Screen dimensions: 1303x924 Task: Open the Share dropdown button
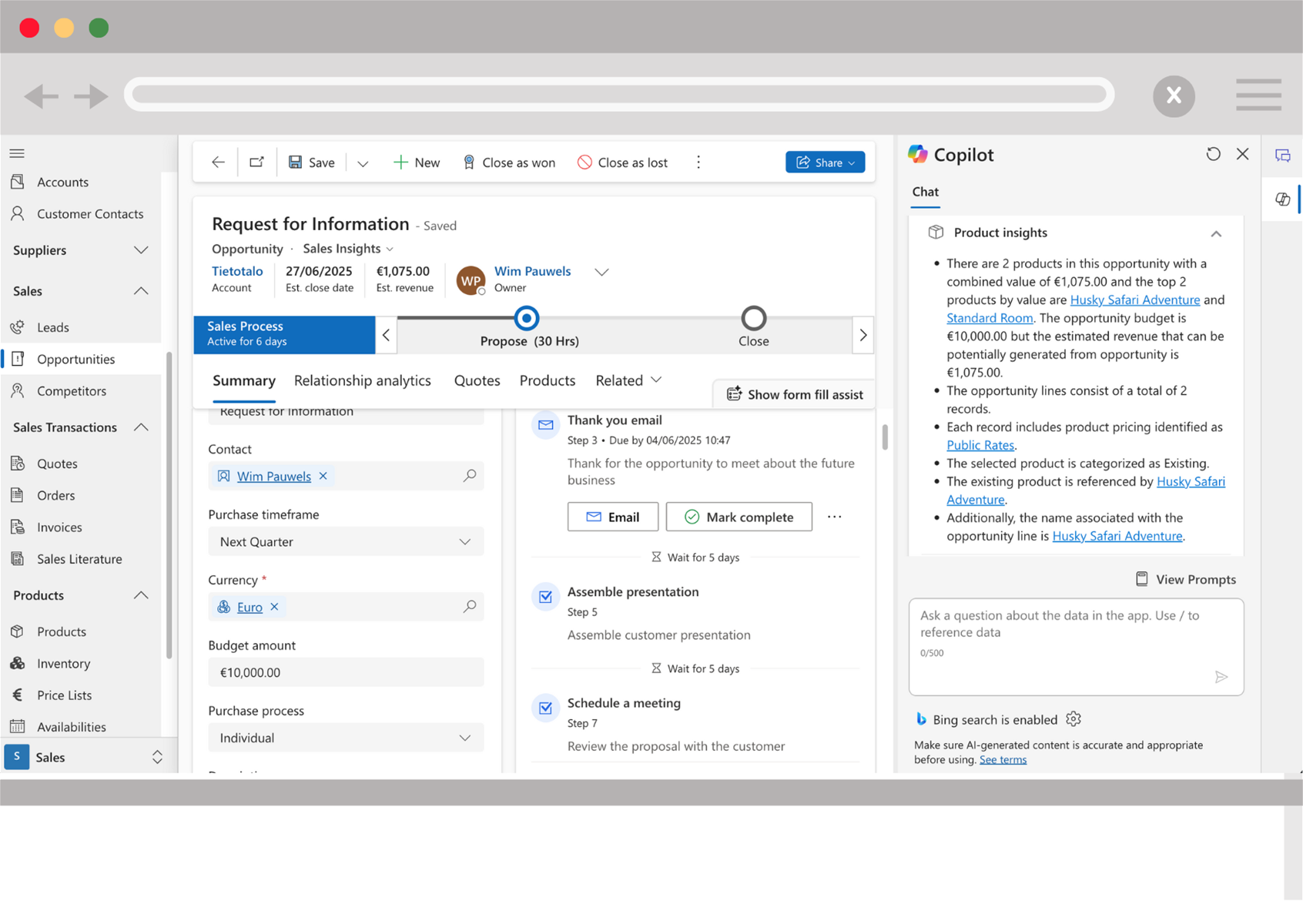pyautogui.click(x=825, y=162)
